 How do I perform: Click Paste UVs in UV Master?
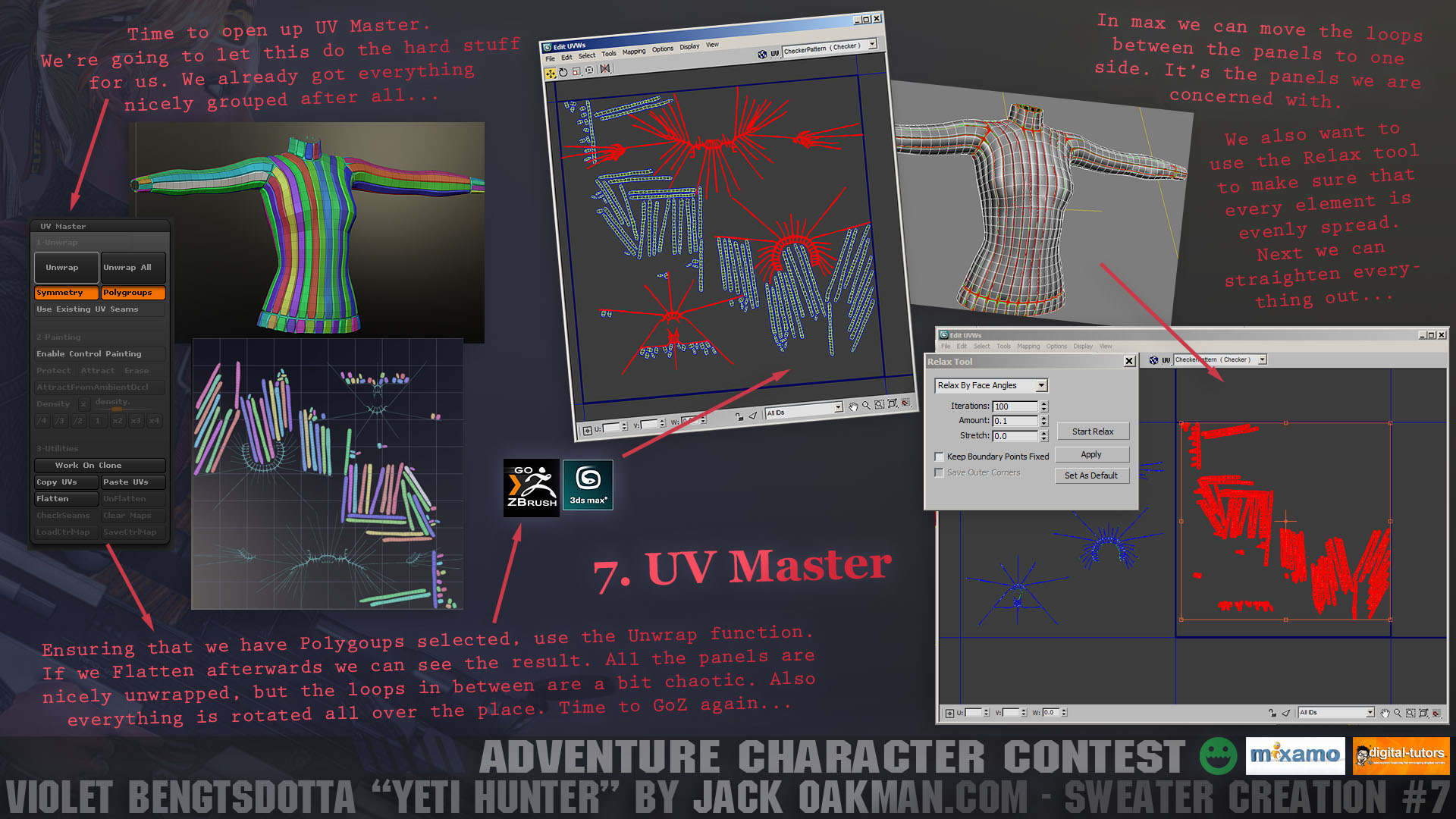[x=133, y=482]
